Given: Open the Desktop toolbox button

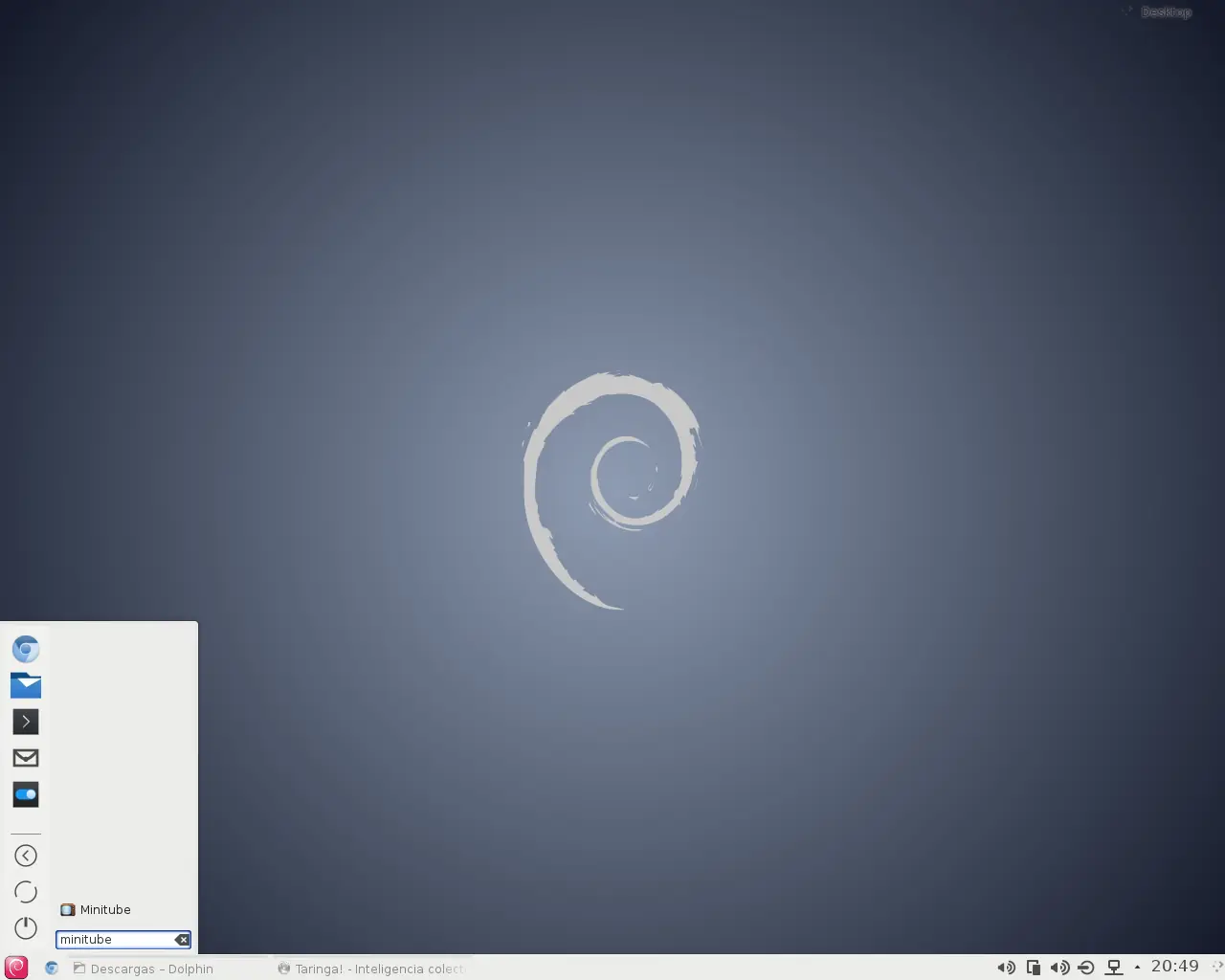Looking at the screenshot, I should (x=1159, y=11).
